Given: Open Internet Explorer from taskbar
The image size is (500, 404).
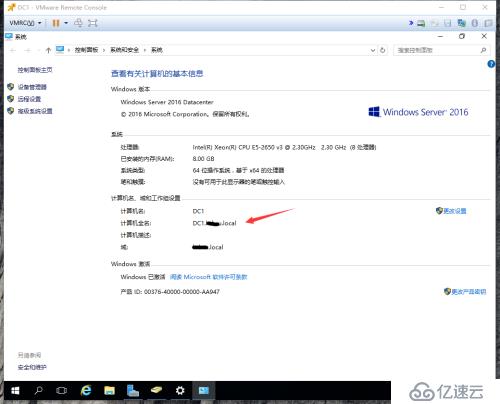Looking at the screenshot, I should [86, 390].
